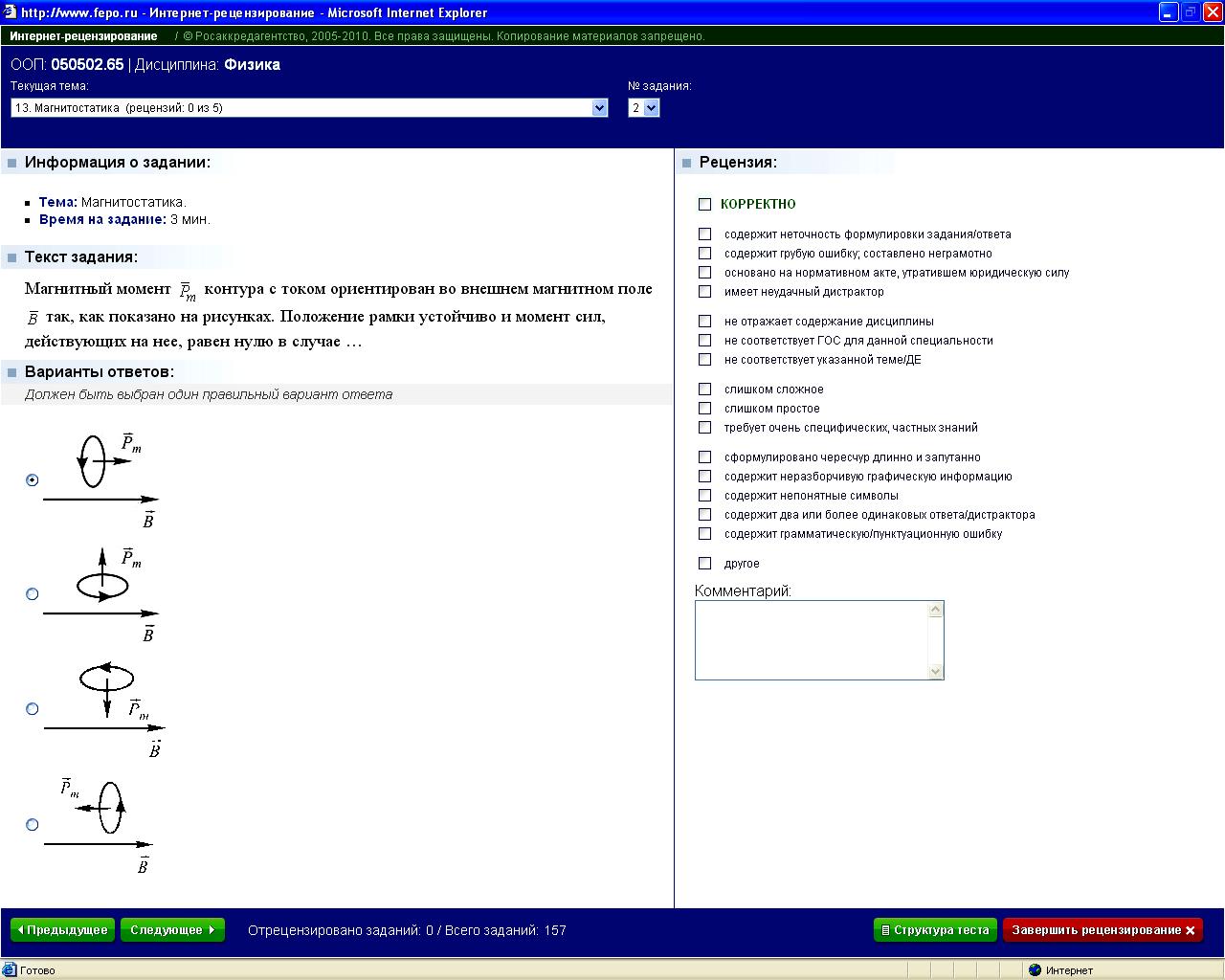The width and height of the screenshot is (1225, 980).
Task: Click the first answer diagram image
Action: click(x=101, y=479)
